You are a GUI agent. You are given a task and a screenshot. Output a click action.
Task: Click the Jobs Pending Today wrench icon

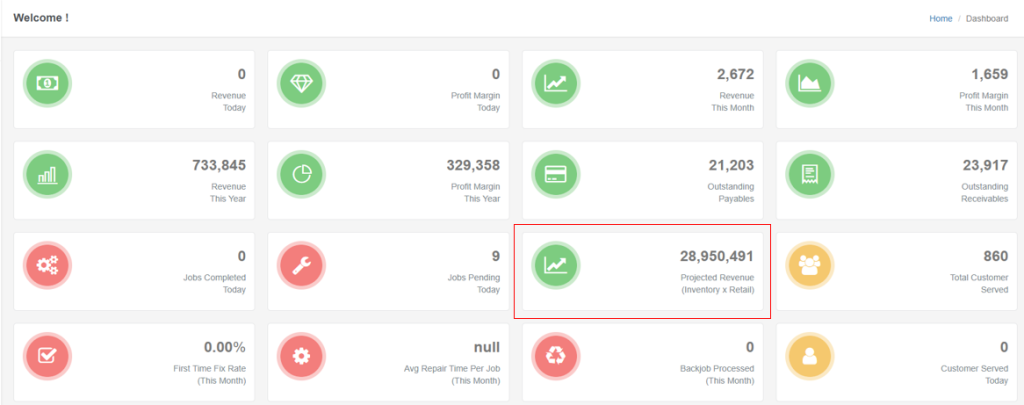pos(301,265)
